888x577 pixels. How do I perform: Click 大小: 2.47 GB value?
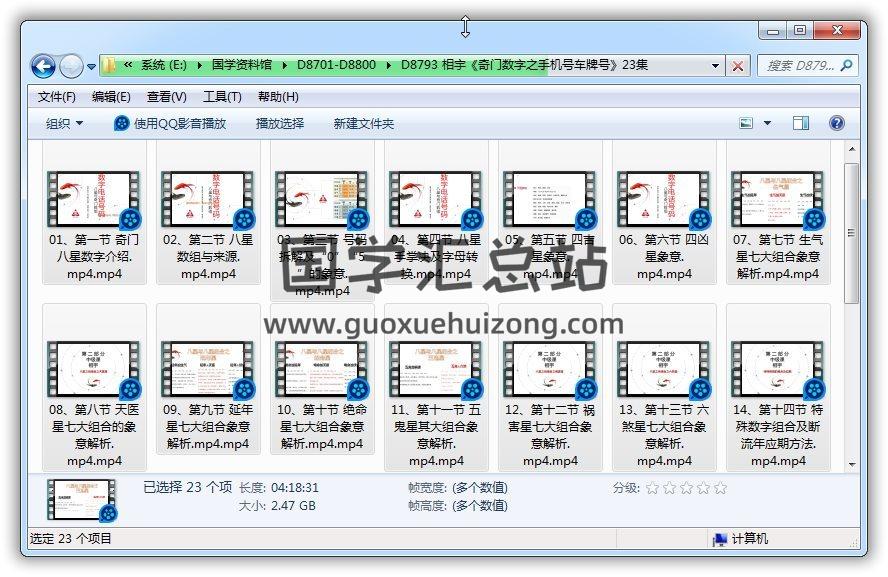coord(293,506)
